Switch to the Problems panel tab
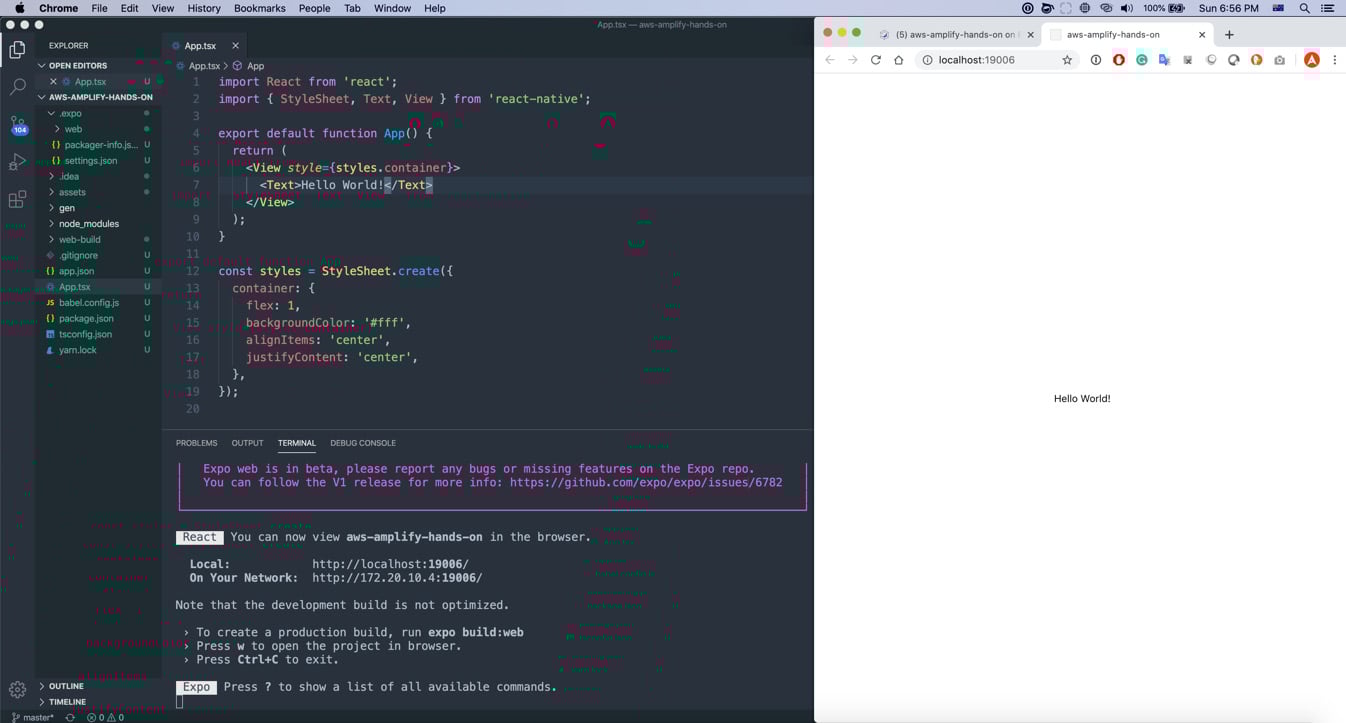 196,443
